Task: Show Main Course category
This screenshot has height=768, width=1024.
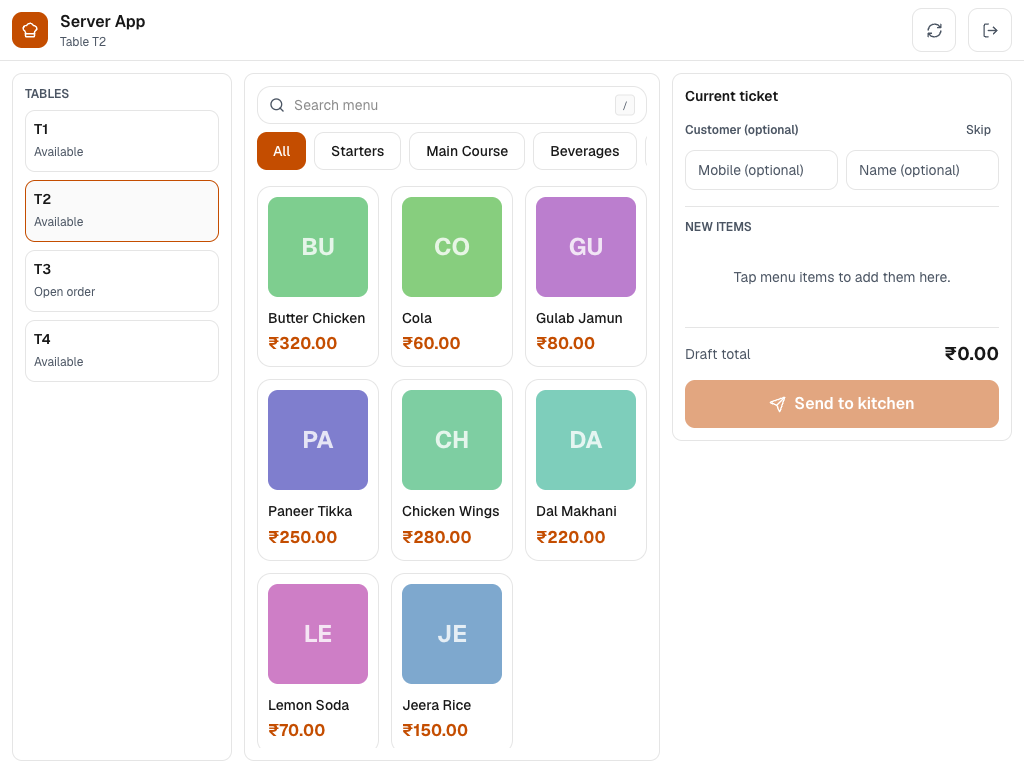Action: (x=467, y=151)
